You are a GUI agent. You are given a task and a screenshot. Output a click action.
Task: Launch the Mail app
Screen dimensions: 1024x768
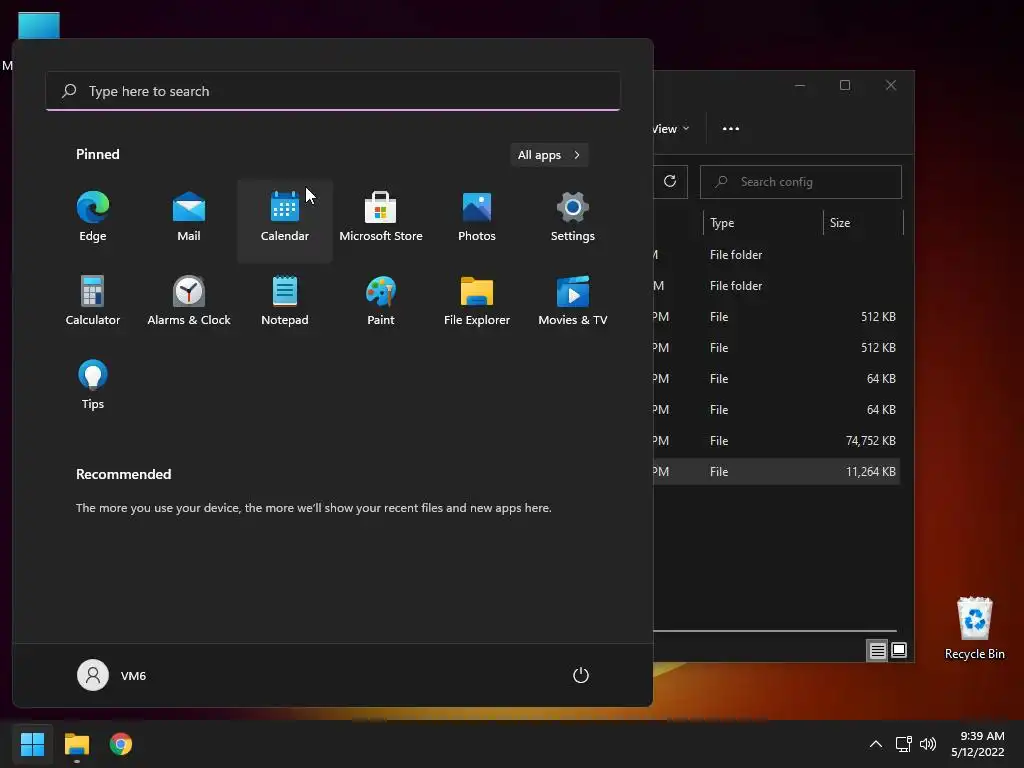tap(189, 218)
